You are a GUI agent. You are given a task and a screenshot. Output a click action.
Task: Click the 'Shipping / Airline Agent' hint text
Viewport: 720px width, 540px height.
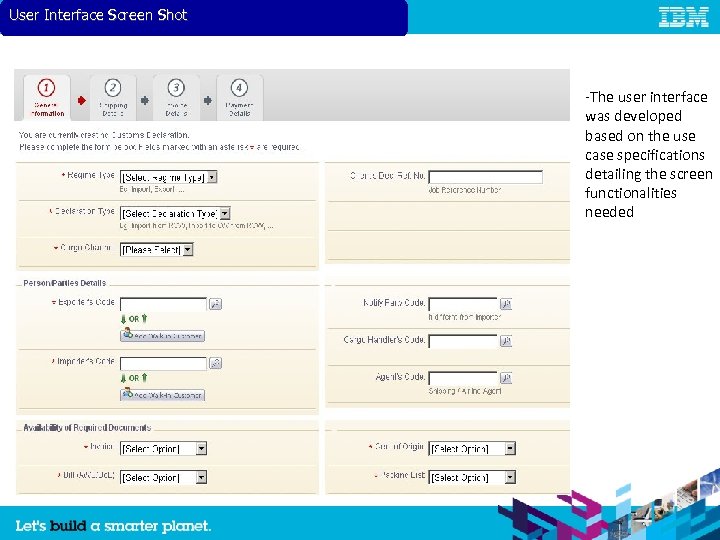(x=465, y=391)
